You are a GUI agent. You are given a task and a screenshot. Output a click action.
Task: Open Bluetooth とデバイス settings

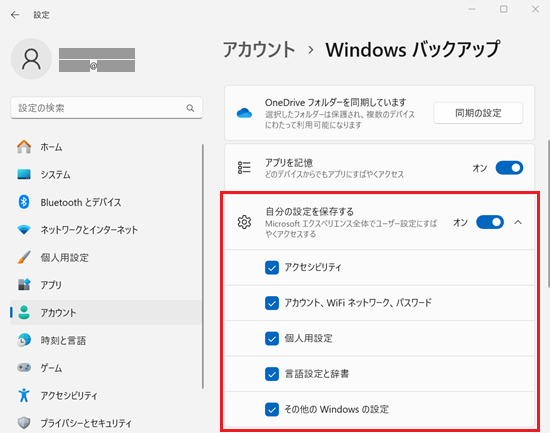[x=106, y=202]
